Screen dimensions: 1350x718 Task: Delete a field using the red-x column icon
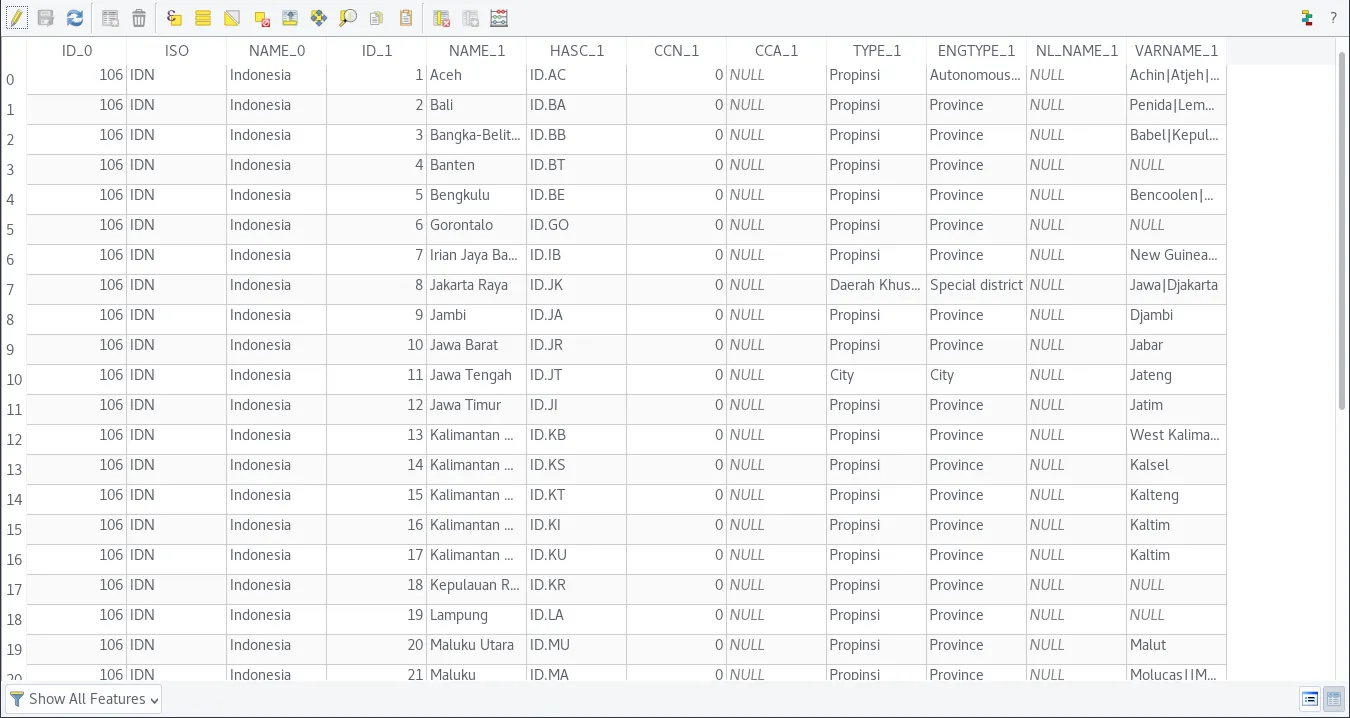[439, 17]
